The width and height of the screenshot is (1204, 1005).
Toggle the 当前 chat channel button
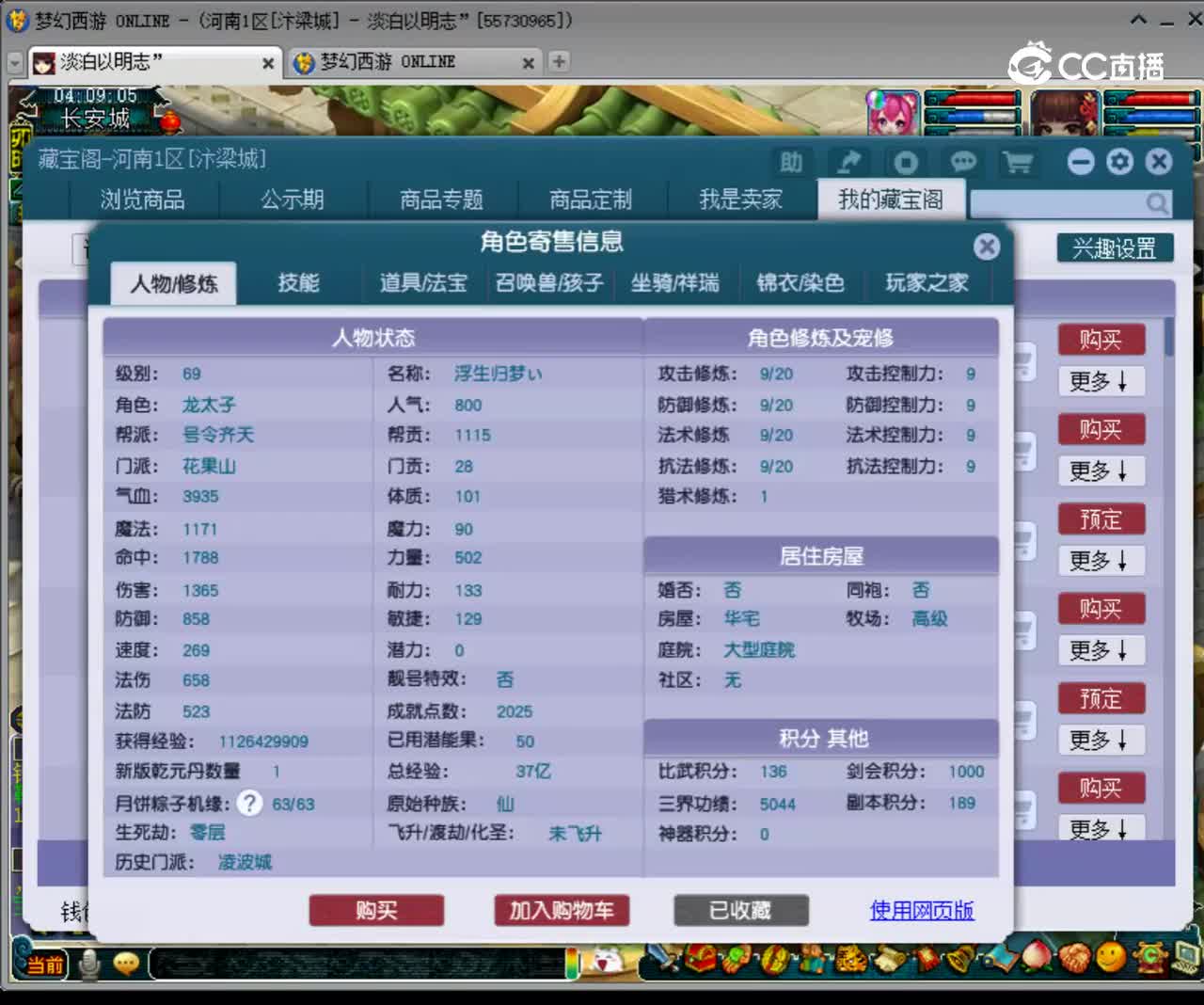pyautogui.click(x=44, y=965)
